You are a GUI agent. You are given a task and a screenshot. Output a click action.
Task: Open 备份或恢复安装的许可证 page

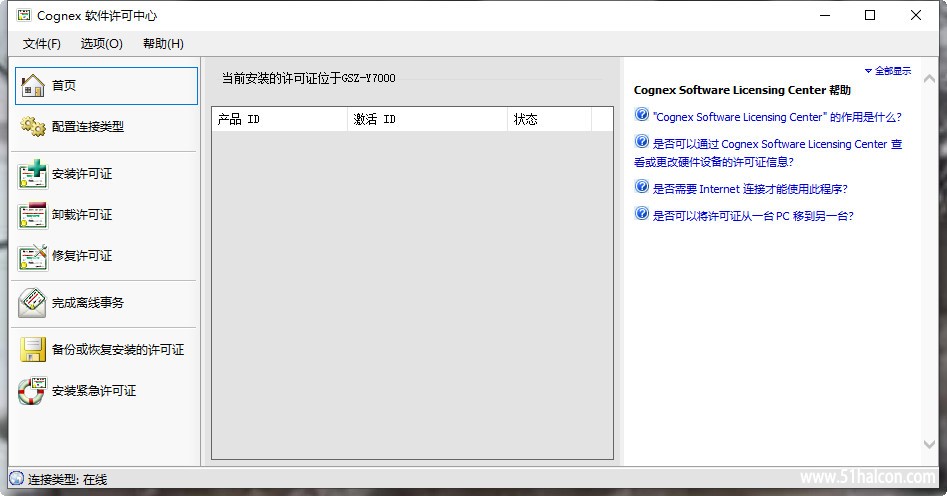(x=118, y=350)
